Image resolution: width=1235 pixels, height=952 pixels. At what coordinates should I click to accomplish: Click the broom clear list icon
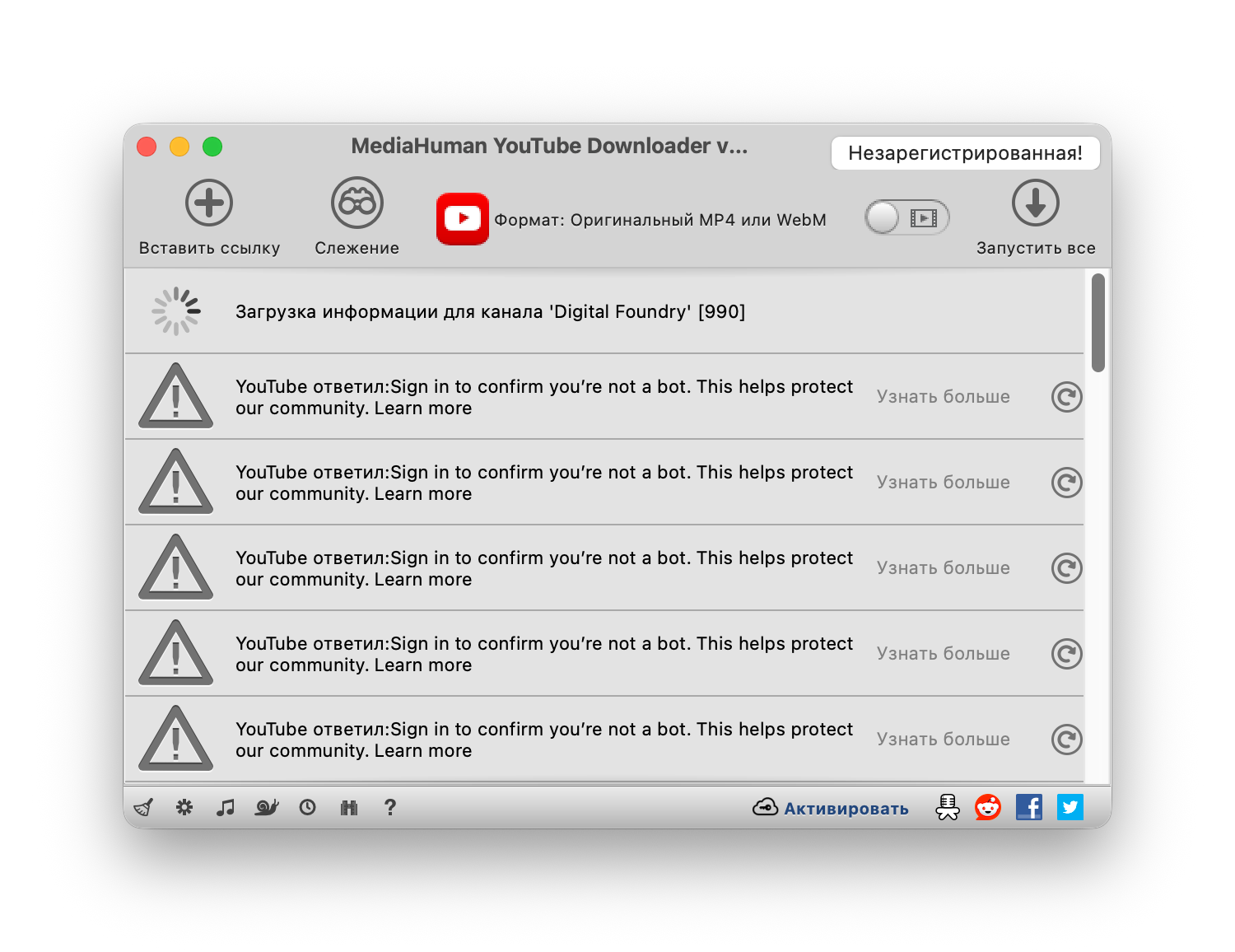[143, 807]
